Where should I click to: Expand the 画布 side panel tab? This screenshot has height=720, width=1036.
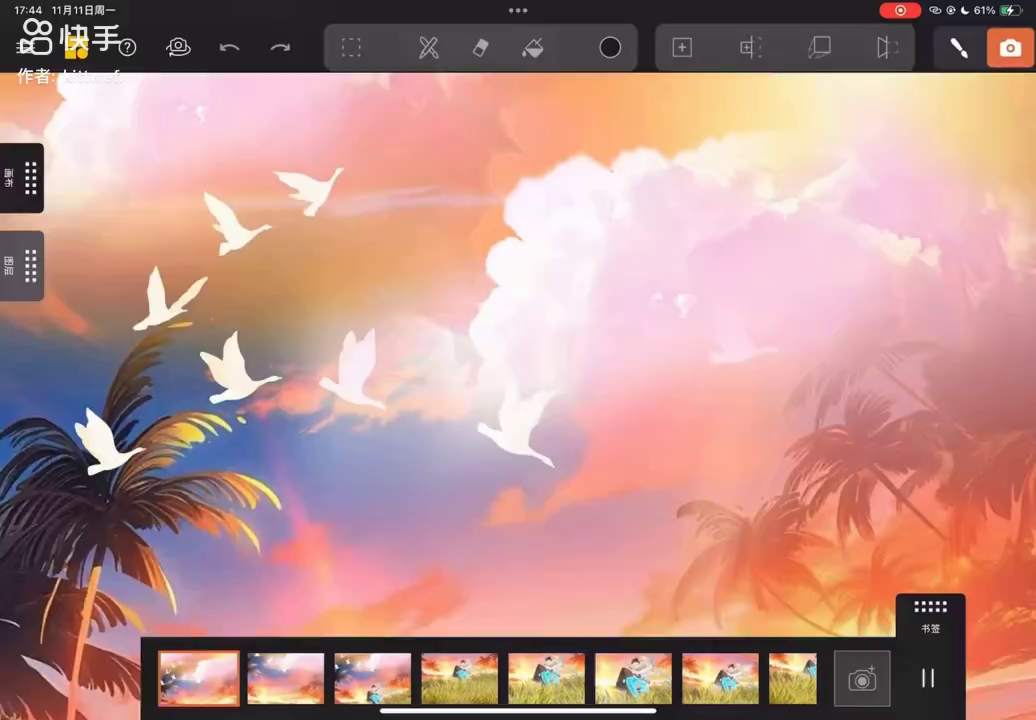click(22, 178)
